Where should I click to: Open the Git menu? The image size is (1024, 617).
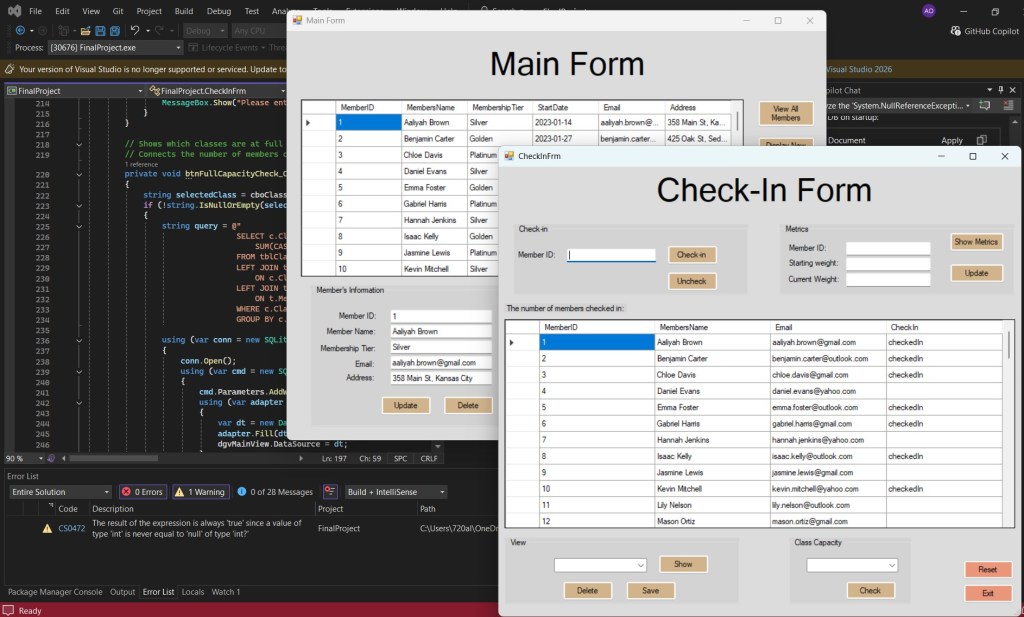click(118, 11)
